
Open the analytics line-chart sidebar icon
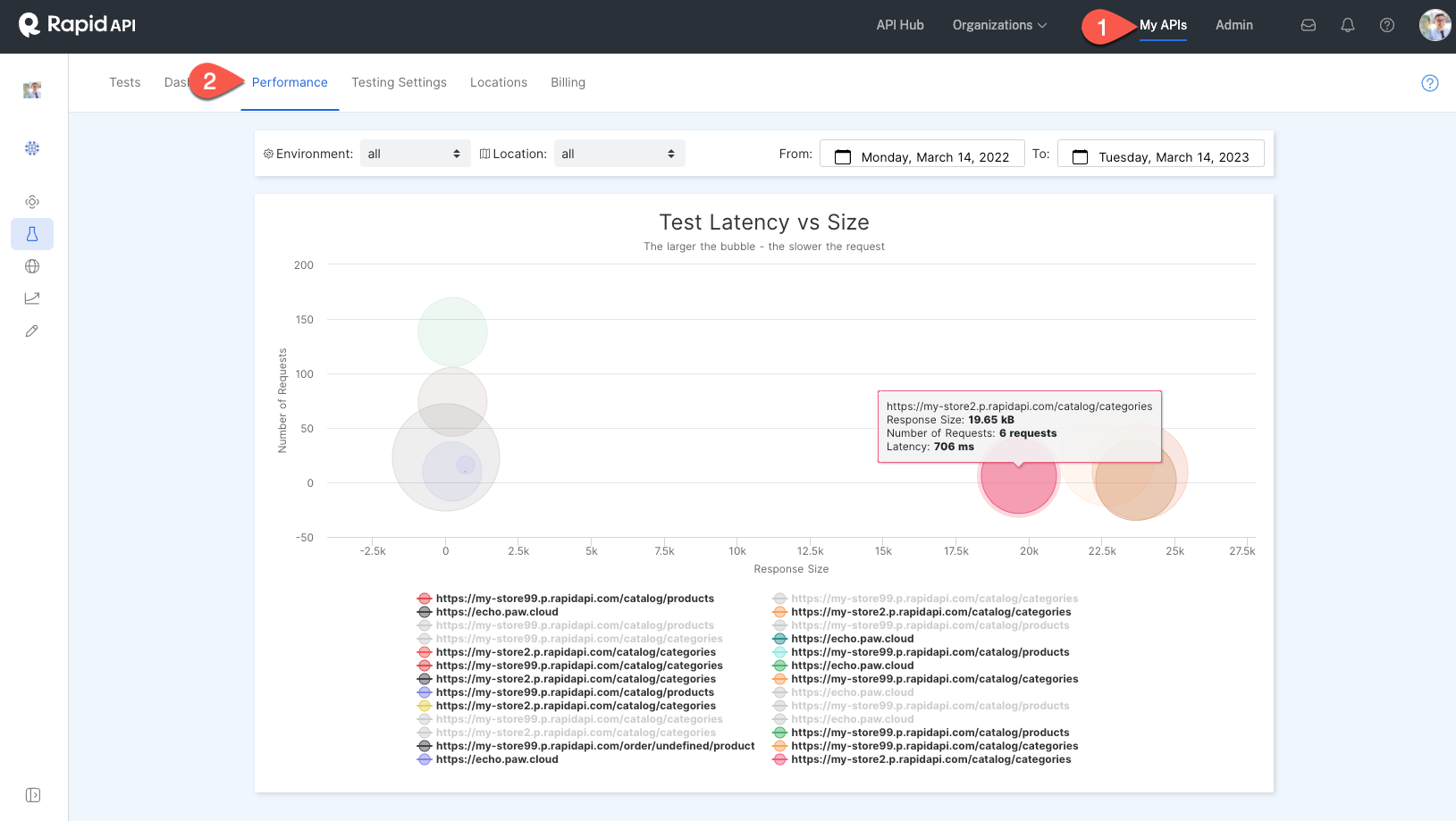(32, 298)
